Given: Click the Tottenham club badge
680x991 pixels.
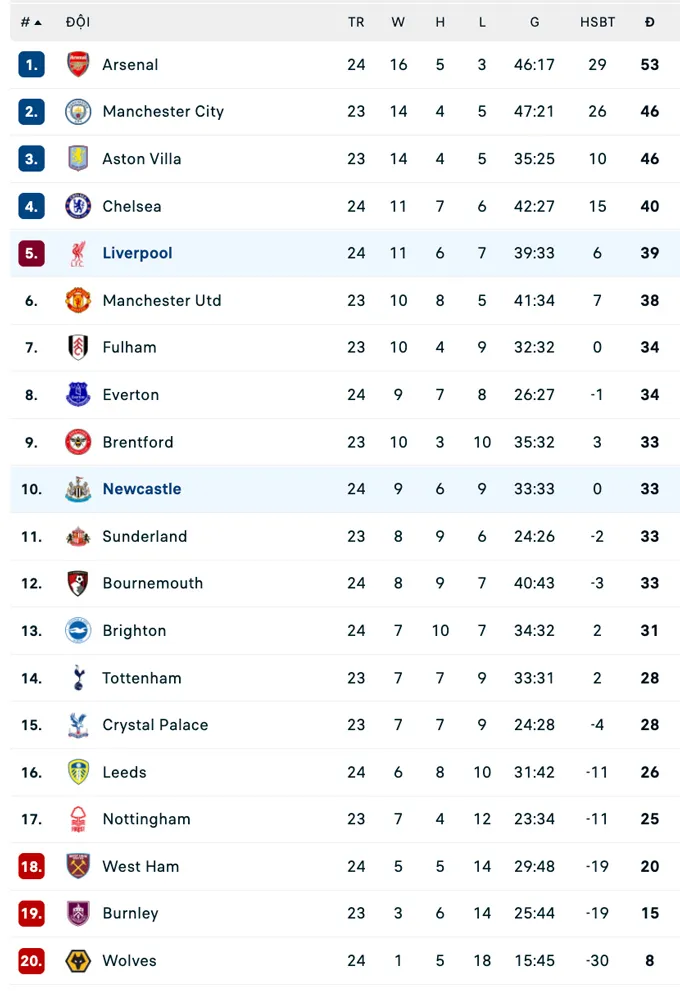Looking at the screenshot, I should click(78, 677).
